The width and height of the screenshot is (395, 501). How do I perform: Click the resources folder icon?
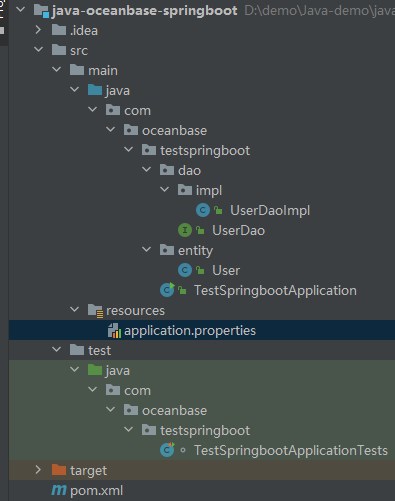click(x=95, y=311)
